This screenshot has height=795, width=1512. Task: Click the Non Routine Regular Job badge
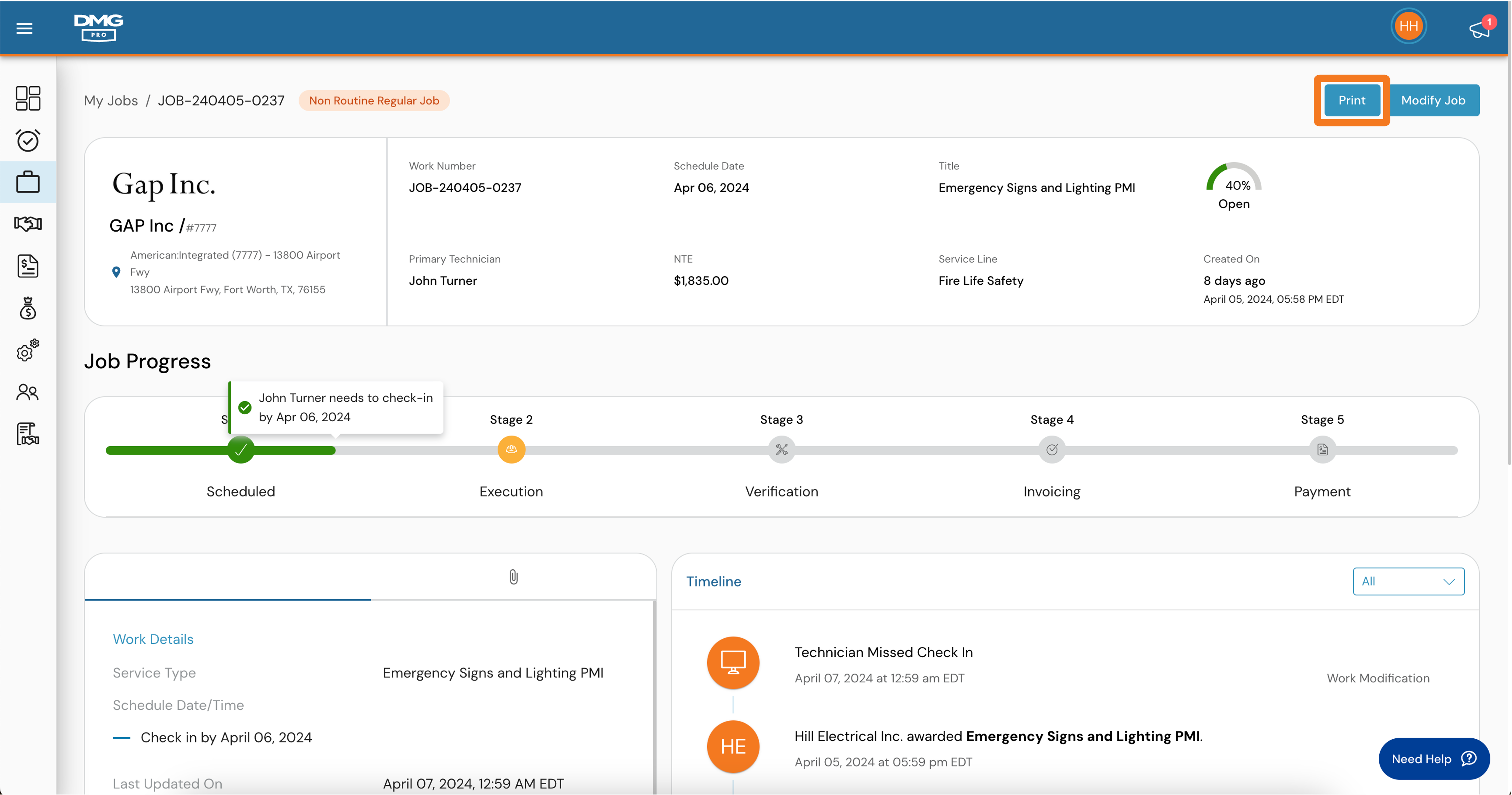click(374, 101)
